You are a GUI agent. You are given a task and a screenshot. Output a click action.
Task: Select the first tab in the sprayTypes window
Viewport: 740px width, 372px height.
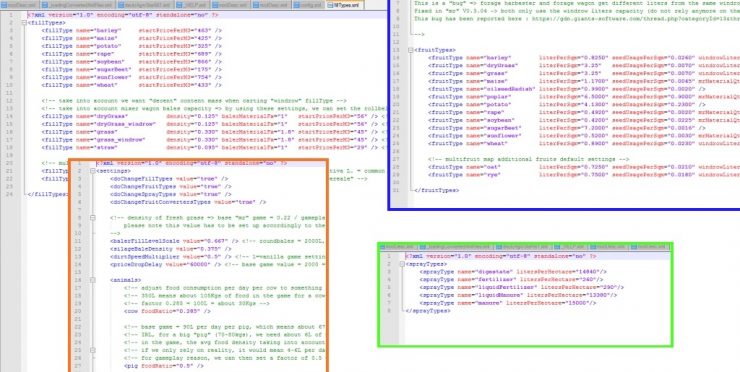(399, 247)
